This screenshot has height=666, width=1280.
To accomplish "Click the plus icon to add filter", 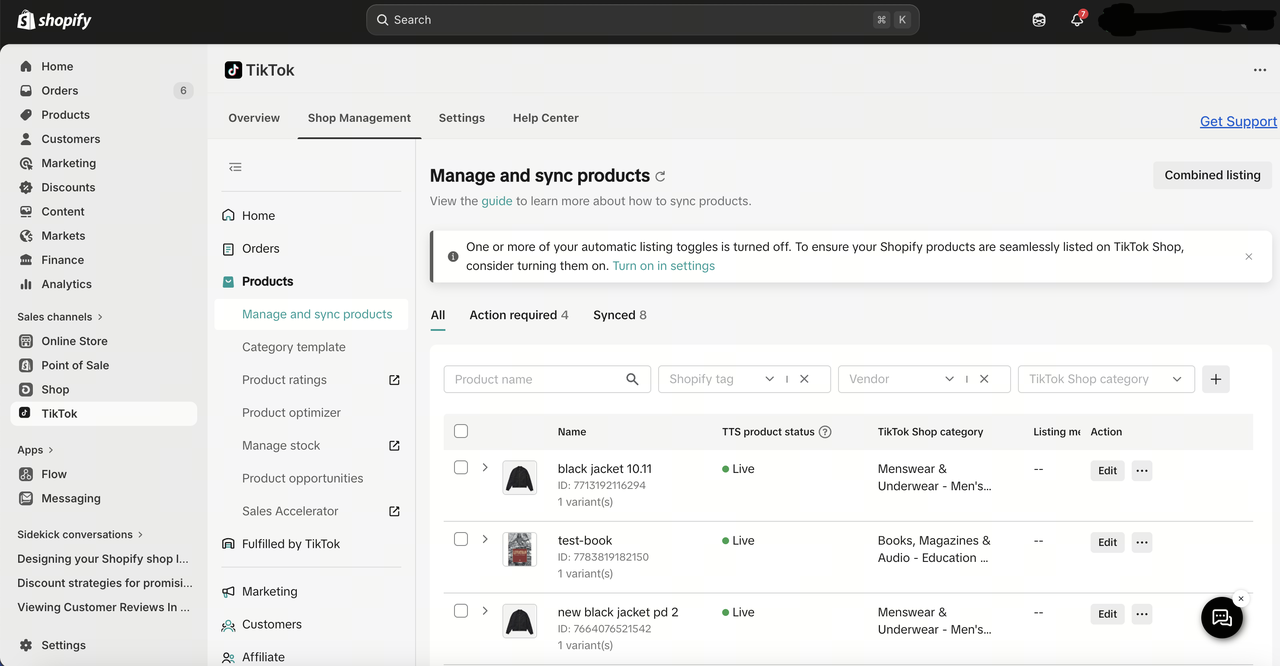I will [1216, 379].
